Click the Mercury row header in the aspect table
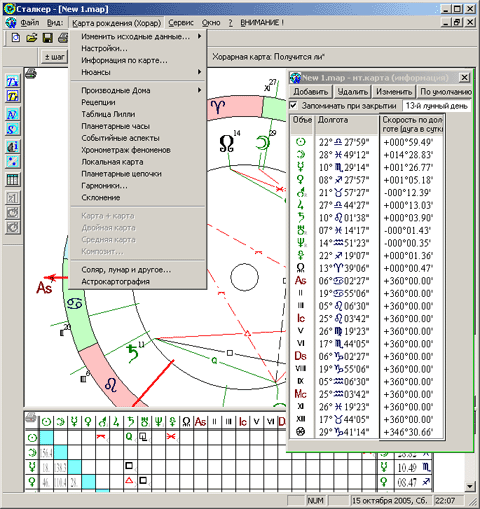The height and width of the screenshot is (509, 480). [32, 467]
